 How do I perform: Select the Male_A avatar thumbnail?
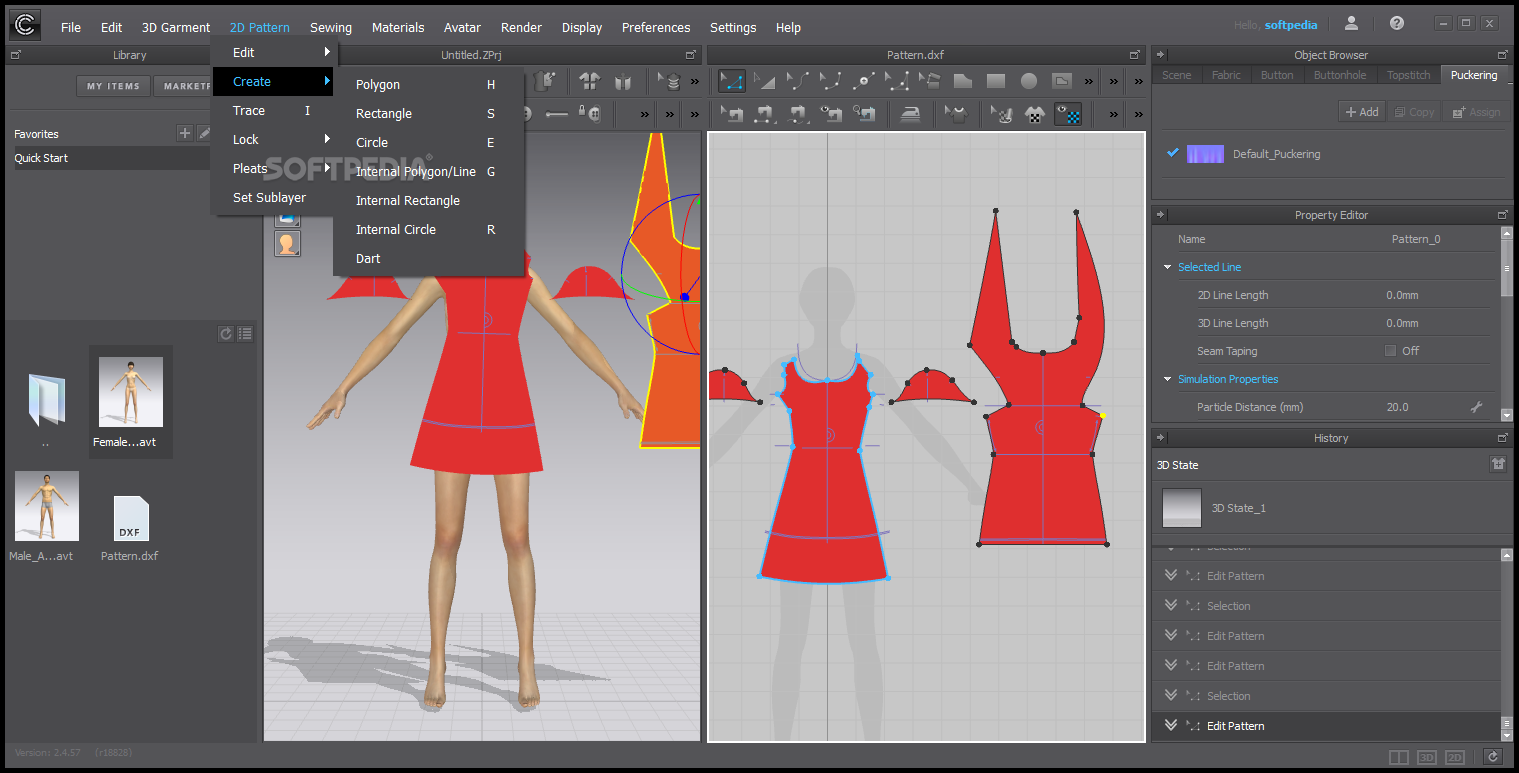click(47, 506)
